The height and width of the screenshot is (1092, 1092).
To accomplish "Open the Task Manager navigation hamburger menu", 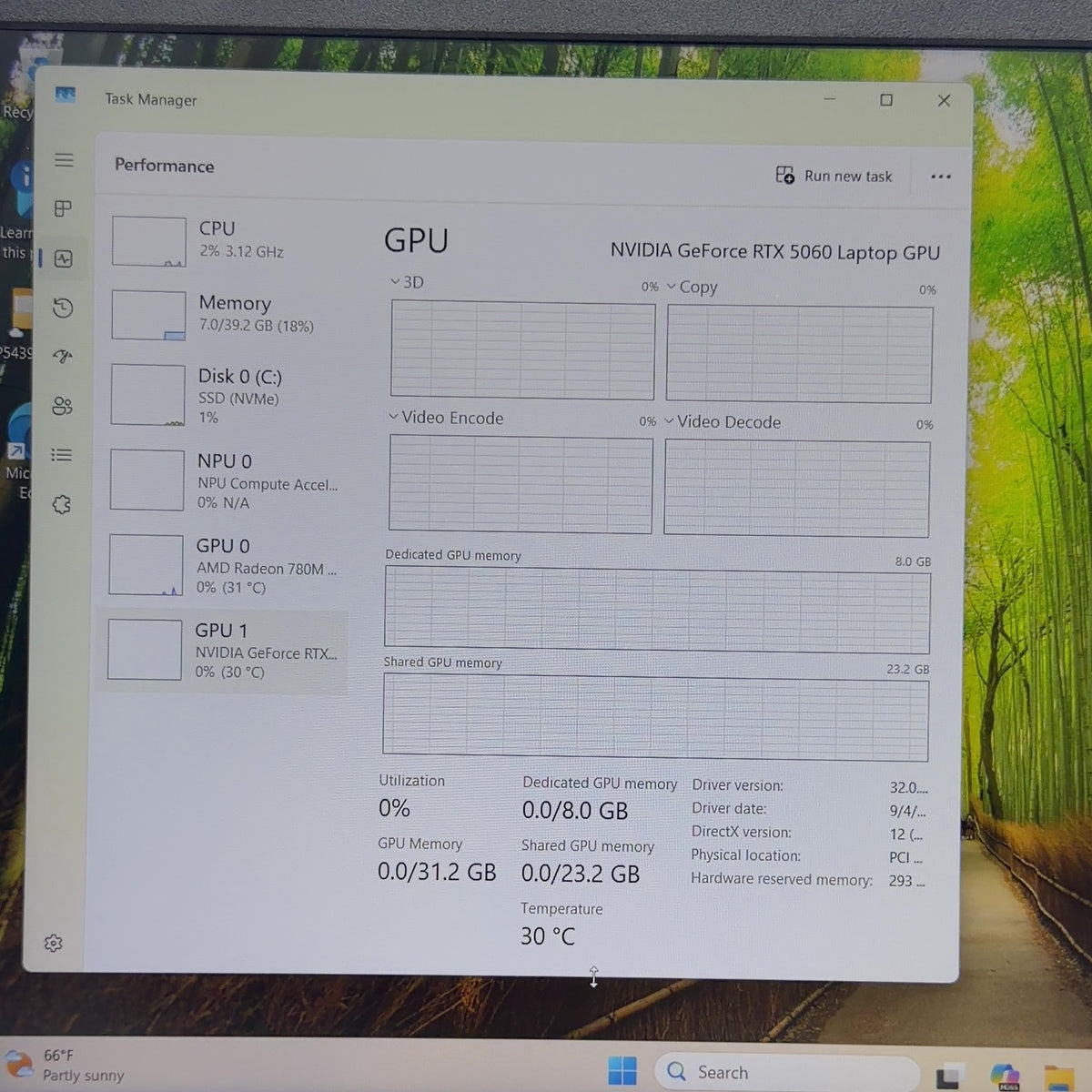I will click(x=64, y=160).
